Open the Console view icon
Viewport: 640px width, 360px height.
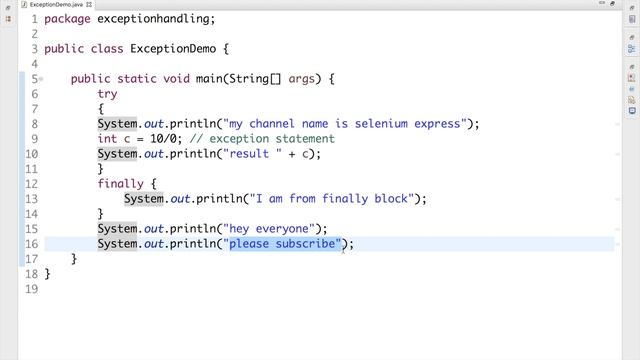pos(632,111)
